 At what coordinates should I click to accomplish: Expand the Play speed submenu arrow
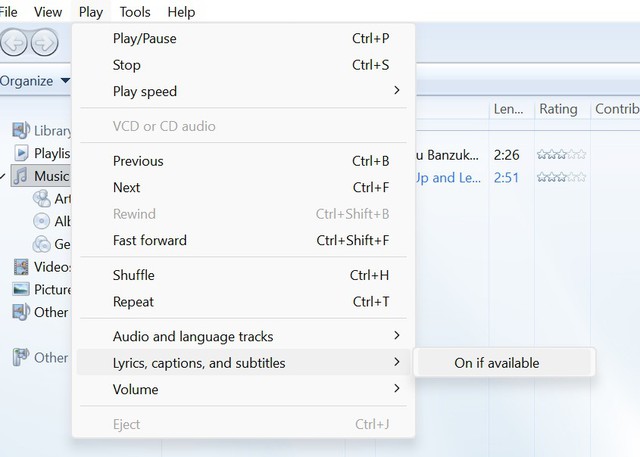point(397,91)
